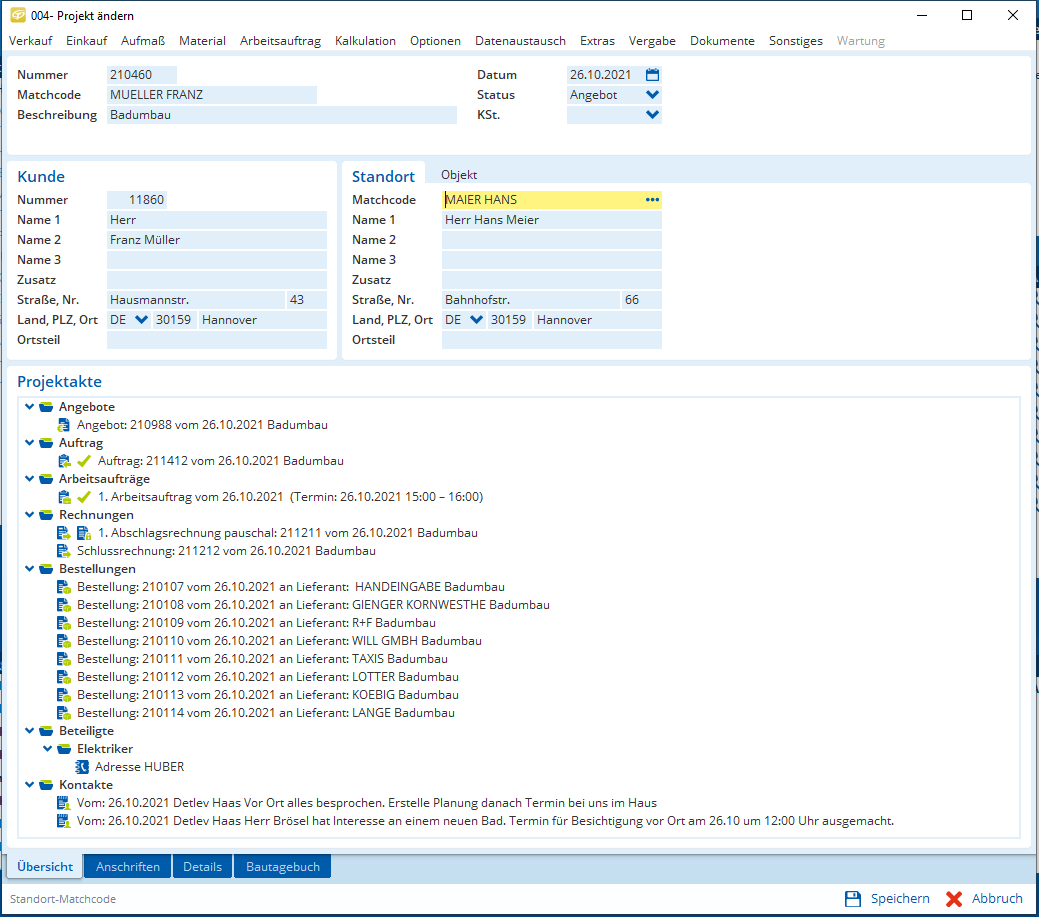Click the Bestellung 210107 document icon

(64, 587)
